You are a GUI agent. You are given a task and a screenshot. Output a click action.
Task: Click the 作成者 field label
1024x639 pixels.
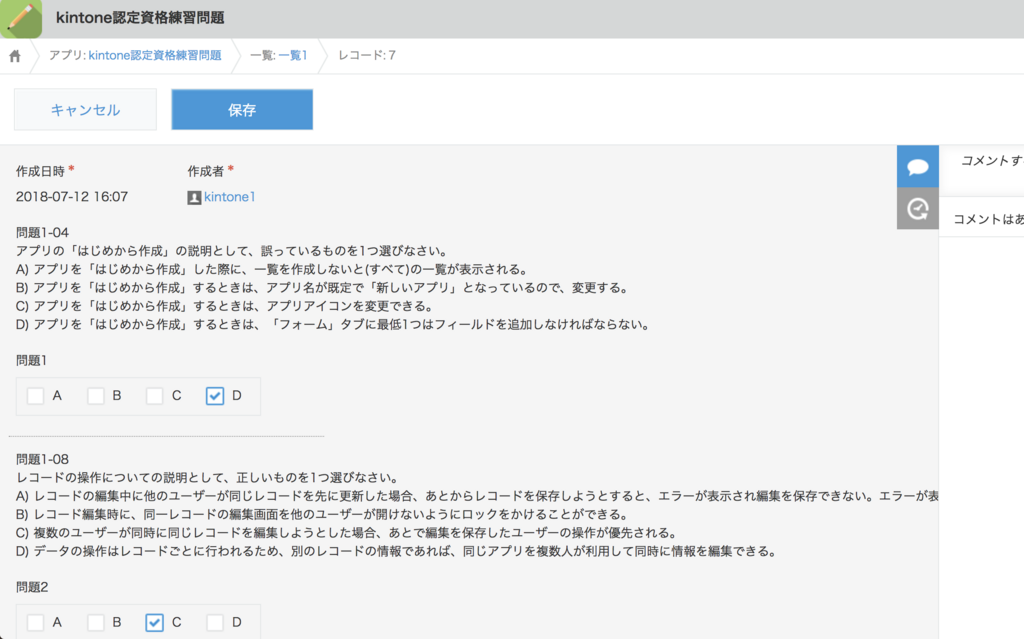point(206,171)
